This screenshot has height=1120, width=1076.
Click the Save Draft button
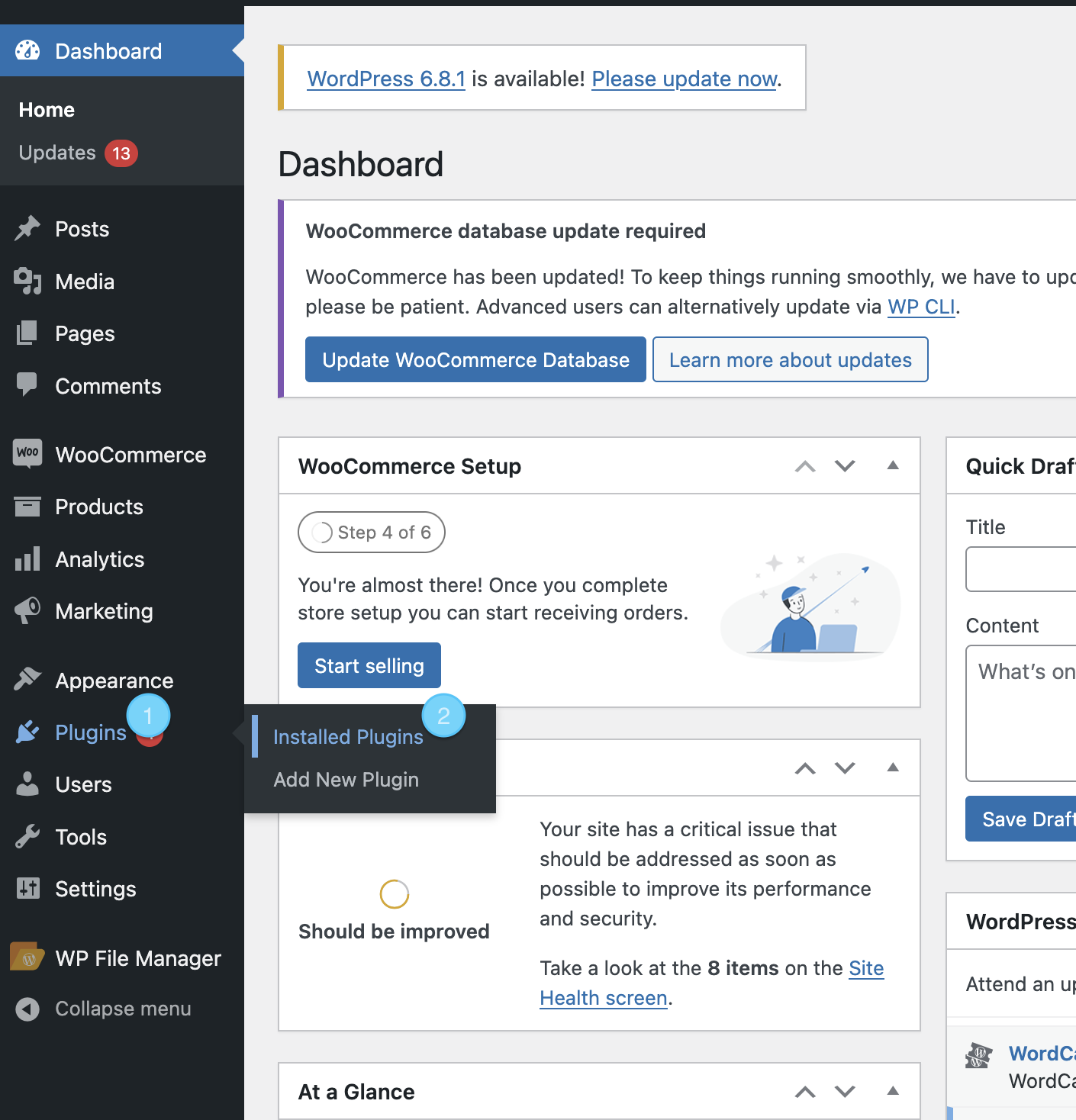(x=1021, y=819)
